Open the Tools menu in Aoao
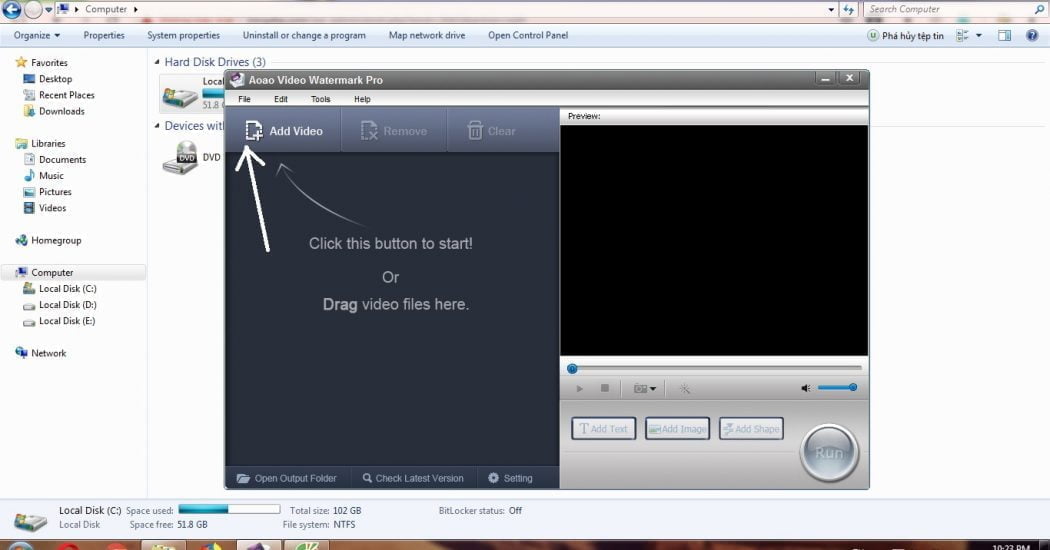Image resolution: width=1050 pixels, height=550 pixels. pyautogui.click(x=320, y=99)
